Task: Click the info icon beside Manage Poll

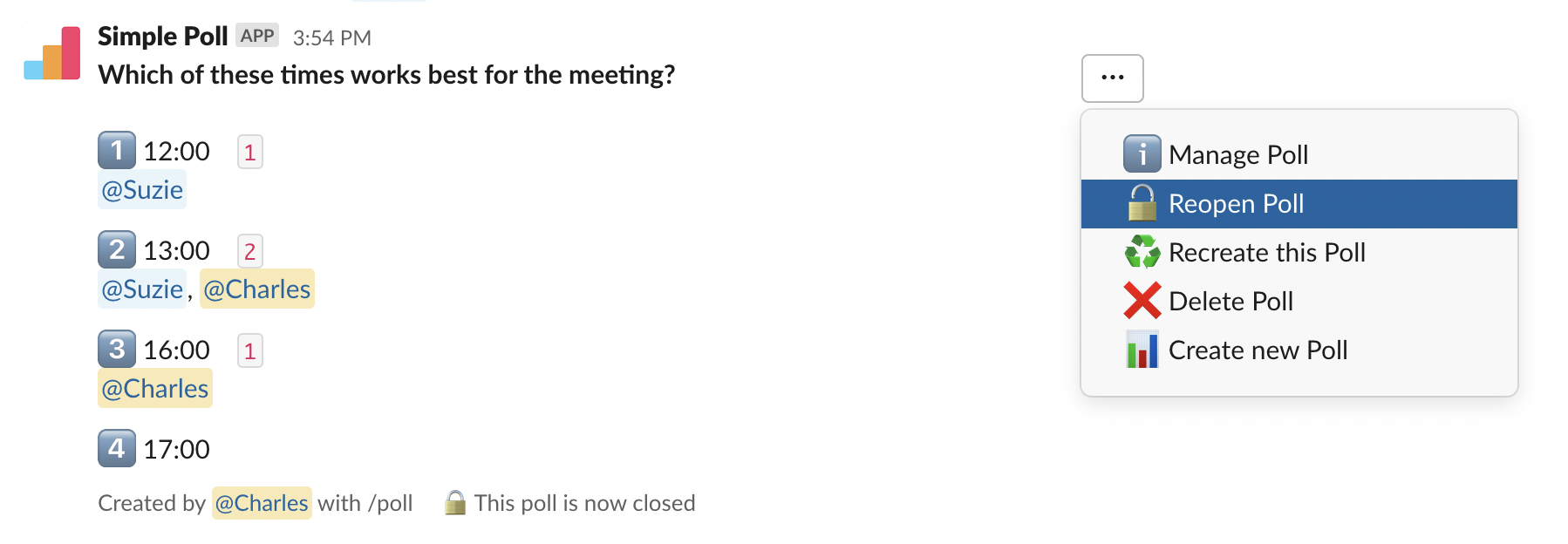Action: (1143, 153)
